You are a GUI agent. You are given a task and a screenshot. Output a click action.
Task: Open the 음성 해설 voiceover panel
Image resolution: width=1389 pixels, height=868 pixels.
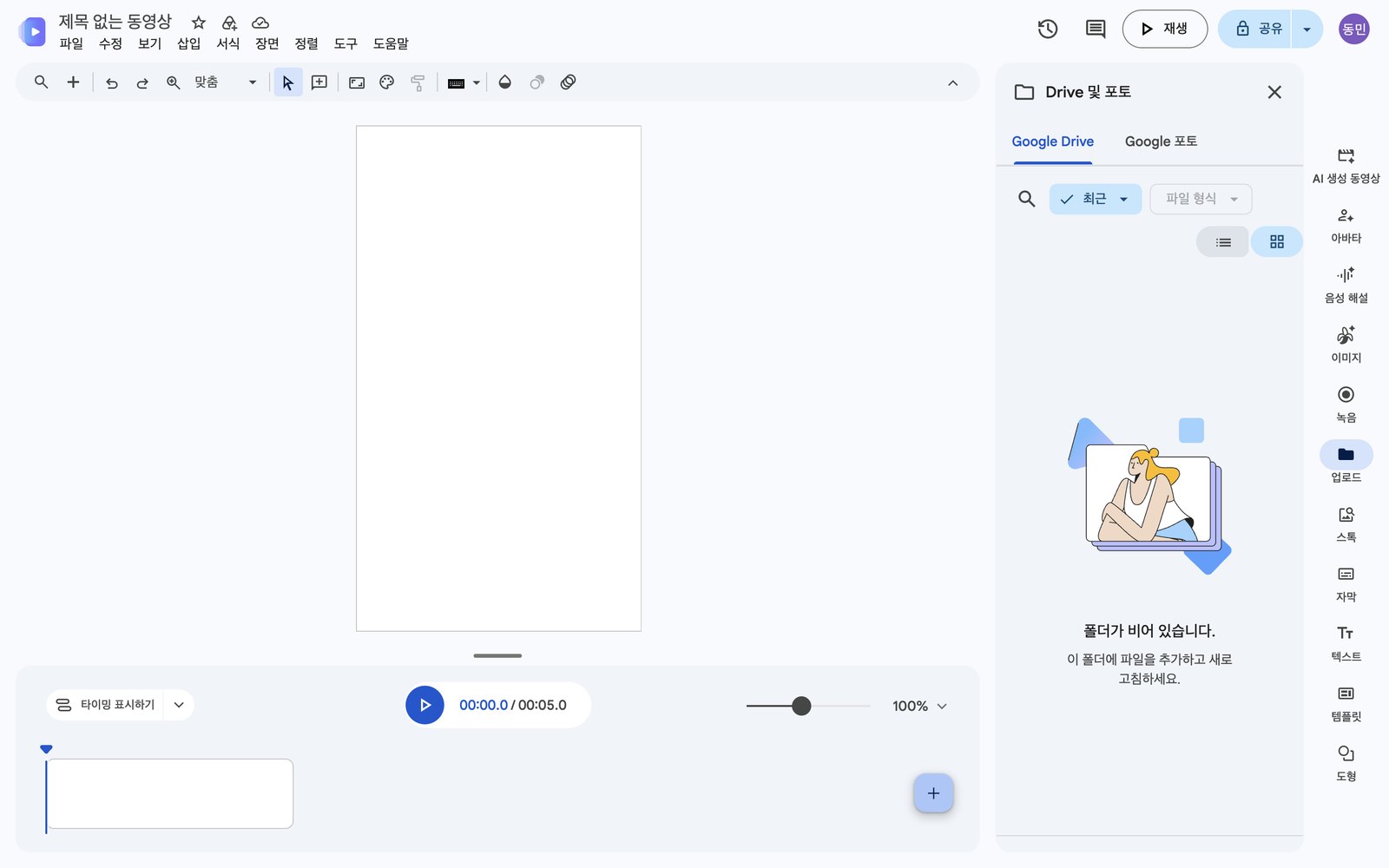point(1346,286)
